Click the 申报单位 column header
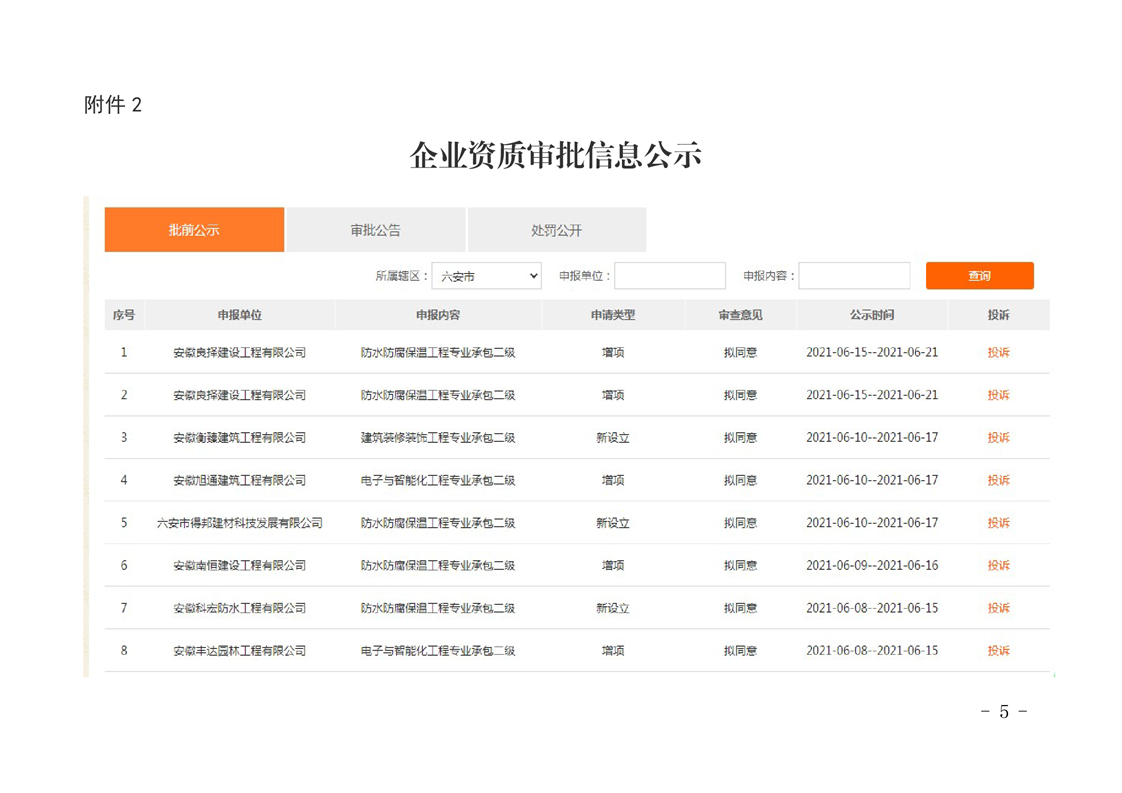This screenshot has width=1122, height=793. tap(239, 315)
